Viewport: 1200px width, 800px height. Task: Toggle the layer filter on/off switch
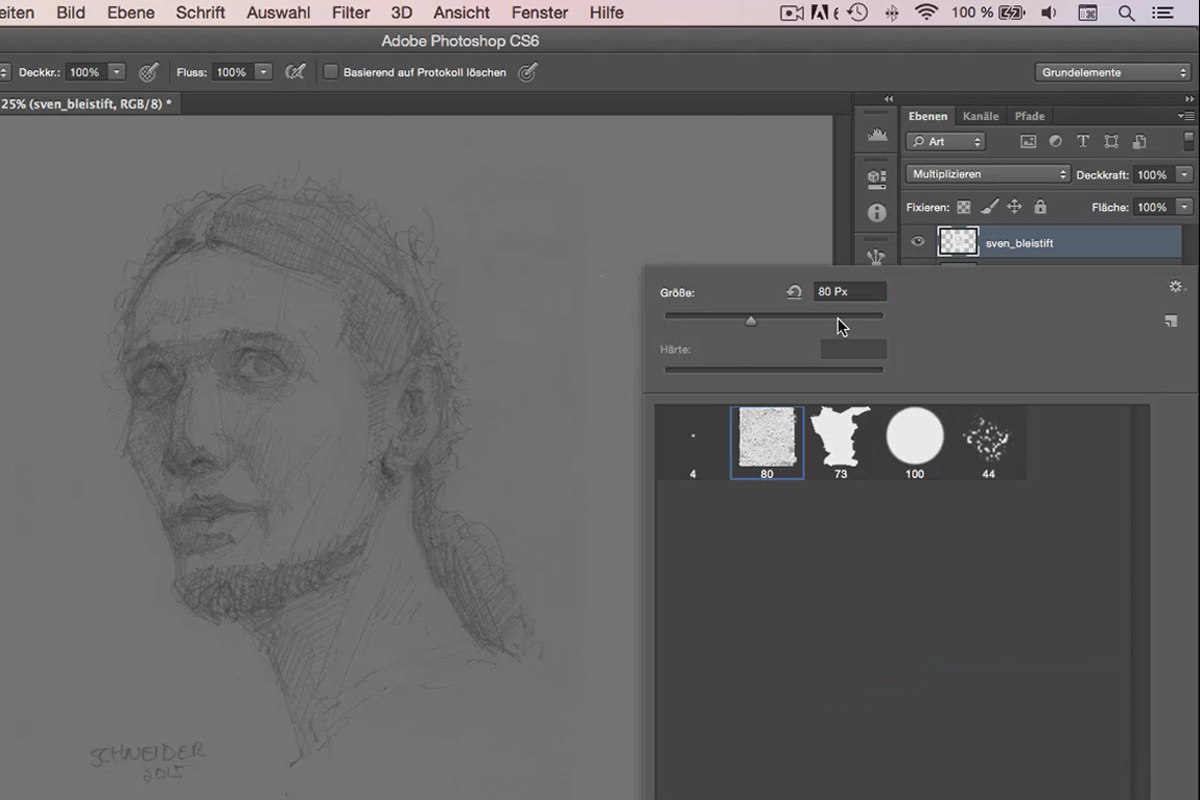point(1188,141)
